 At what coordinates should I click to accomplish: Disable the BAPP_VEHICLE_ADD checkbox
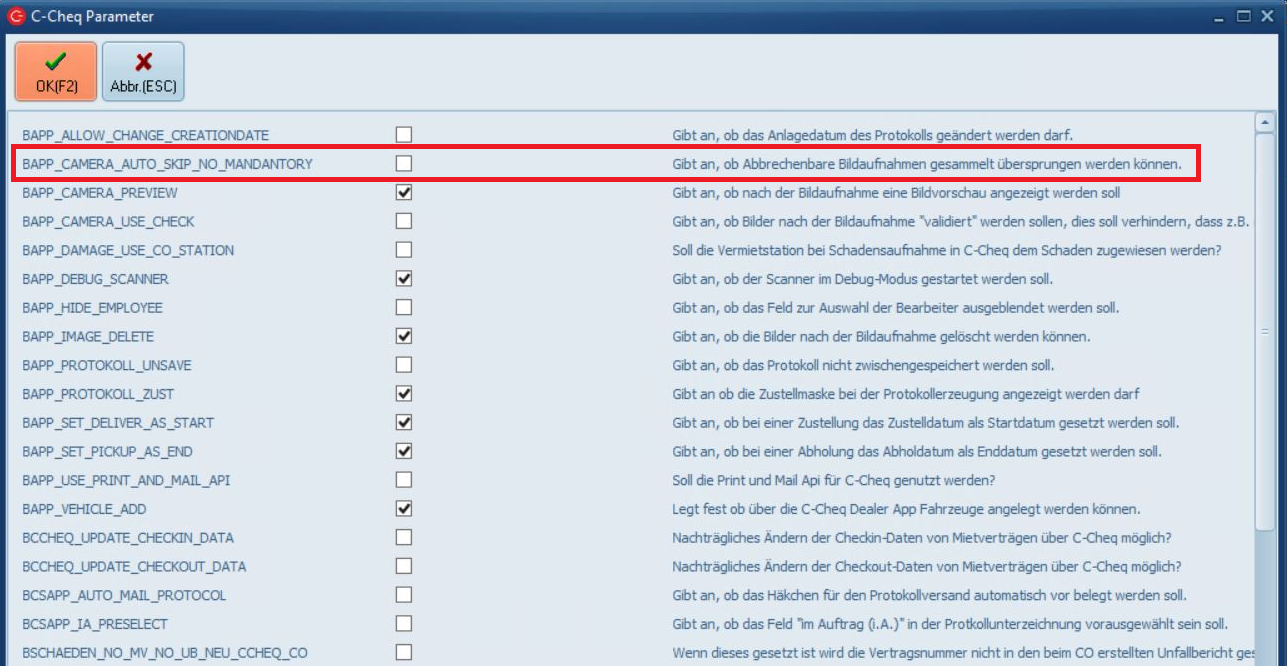[x=404, y=509]
